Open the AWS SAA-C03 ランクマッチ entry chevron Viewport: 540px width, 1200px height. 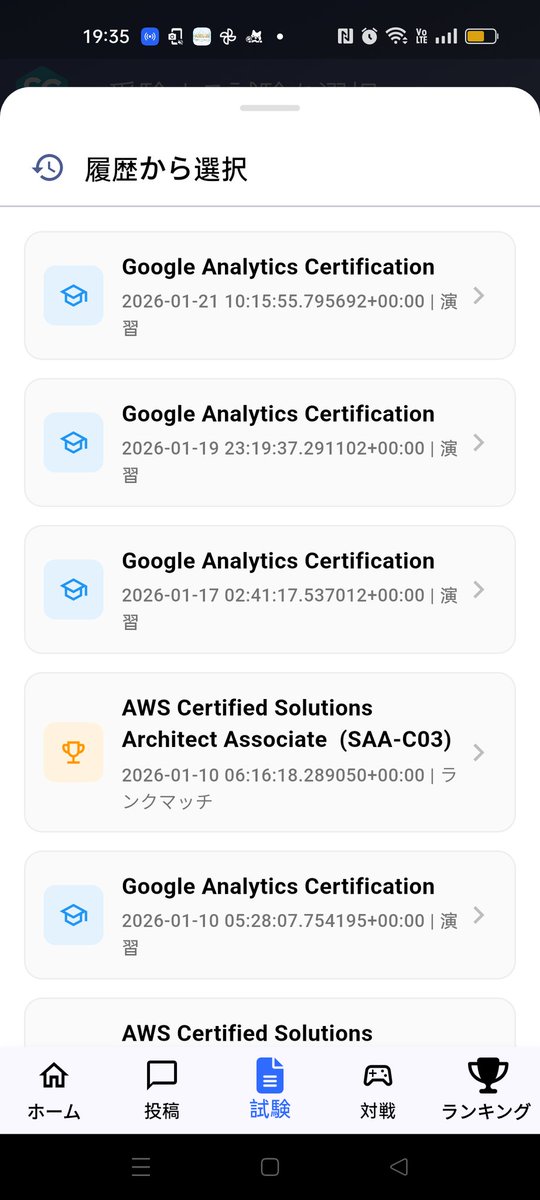tap(479, 752)
